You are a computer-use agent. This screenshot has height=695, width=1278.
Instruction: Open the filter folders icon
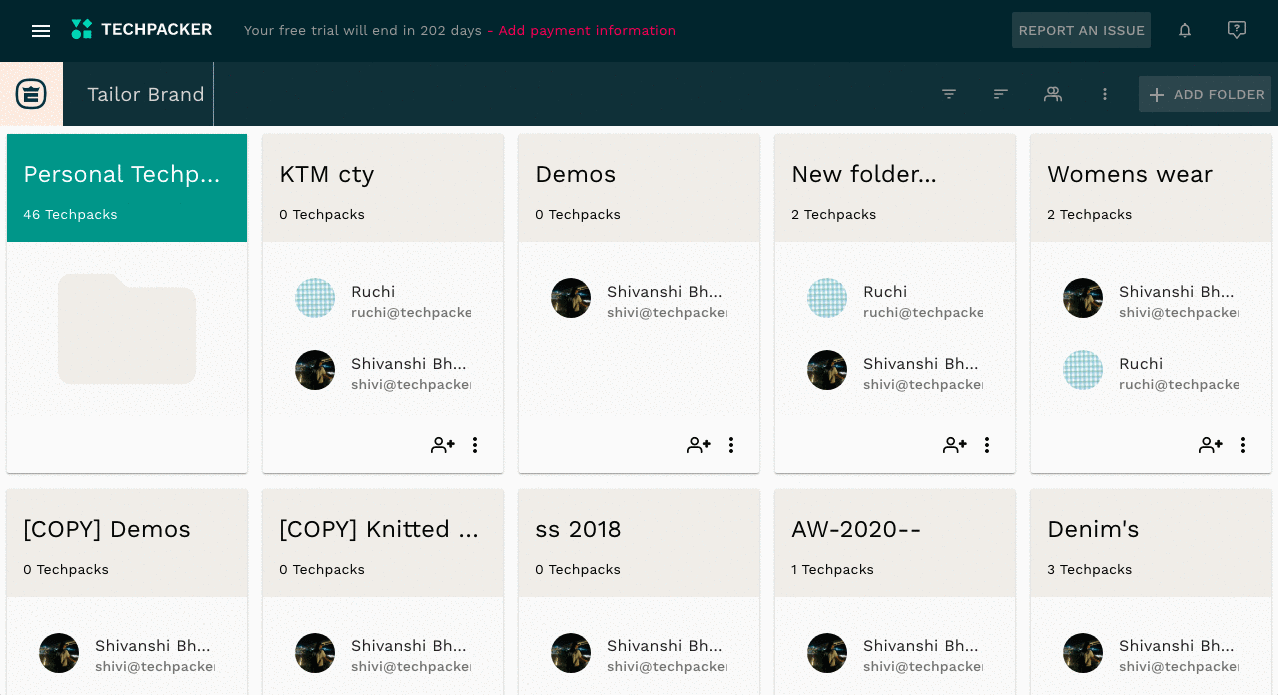(x=949, y=94)
